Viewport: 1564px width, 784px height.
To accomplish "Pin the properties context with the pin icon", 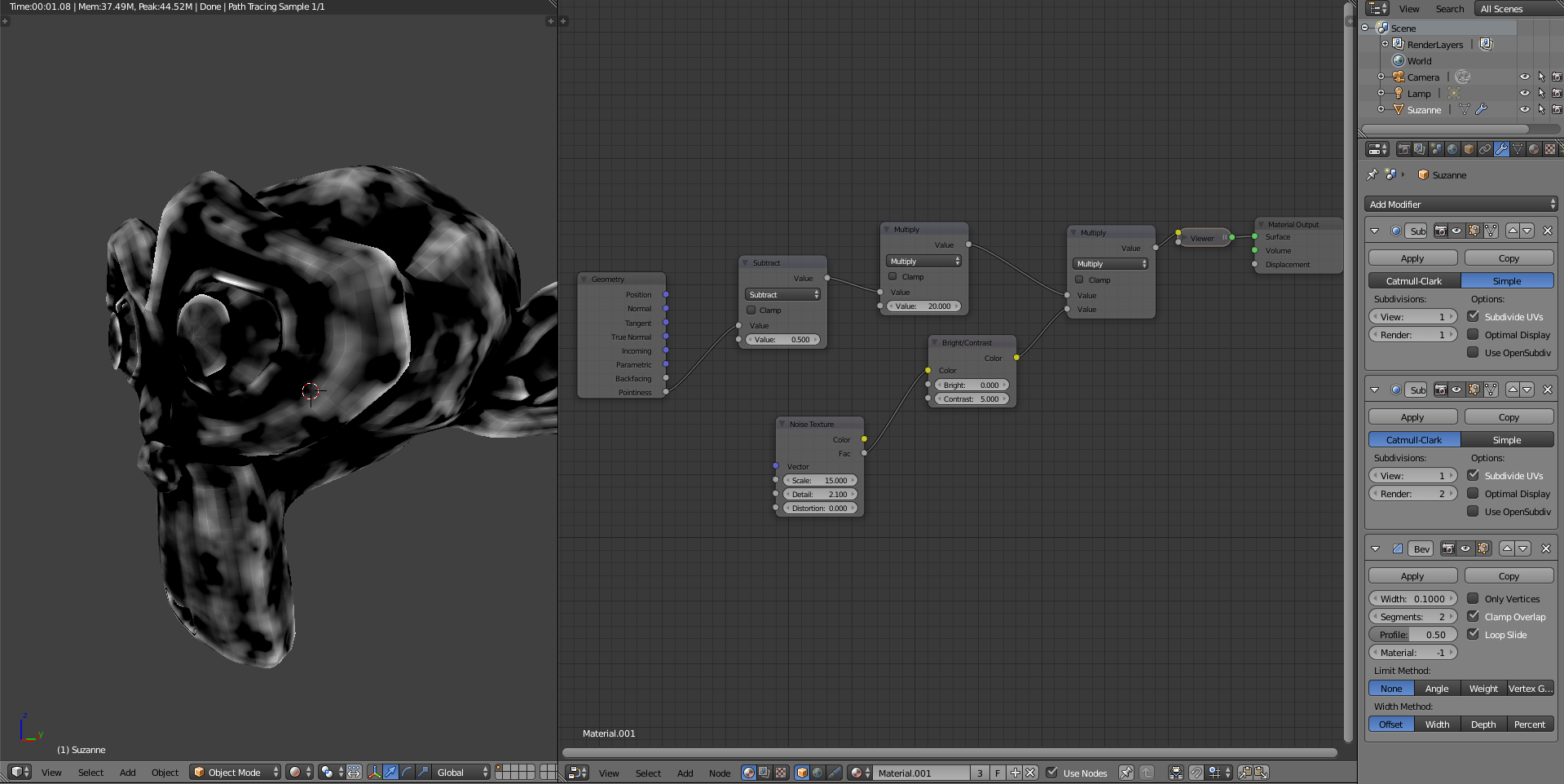I will 1372,174.
